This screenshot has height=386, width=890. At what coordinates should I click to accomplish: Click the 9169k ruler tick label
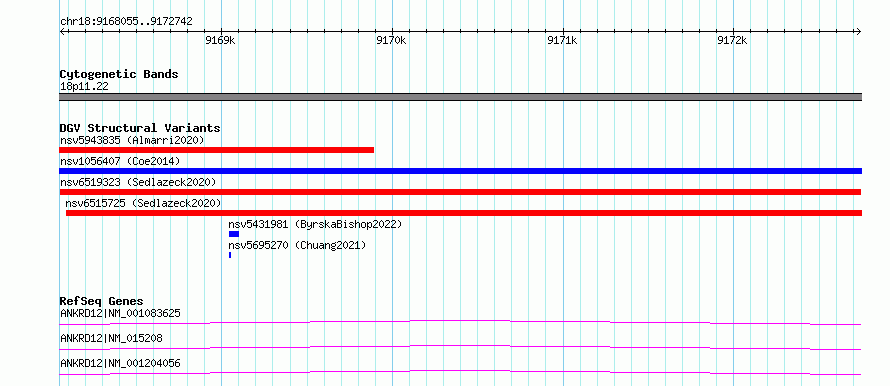click(x=221, y=40)
